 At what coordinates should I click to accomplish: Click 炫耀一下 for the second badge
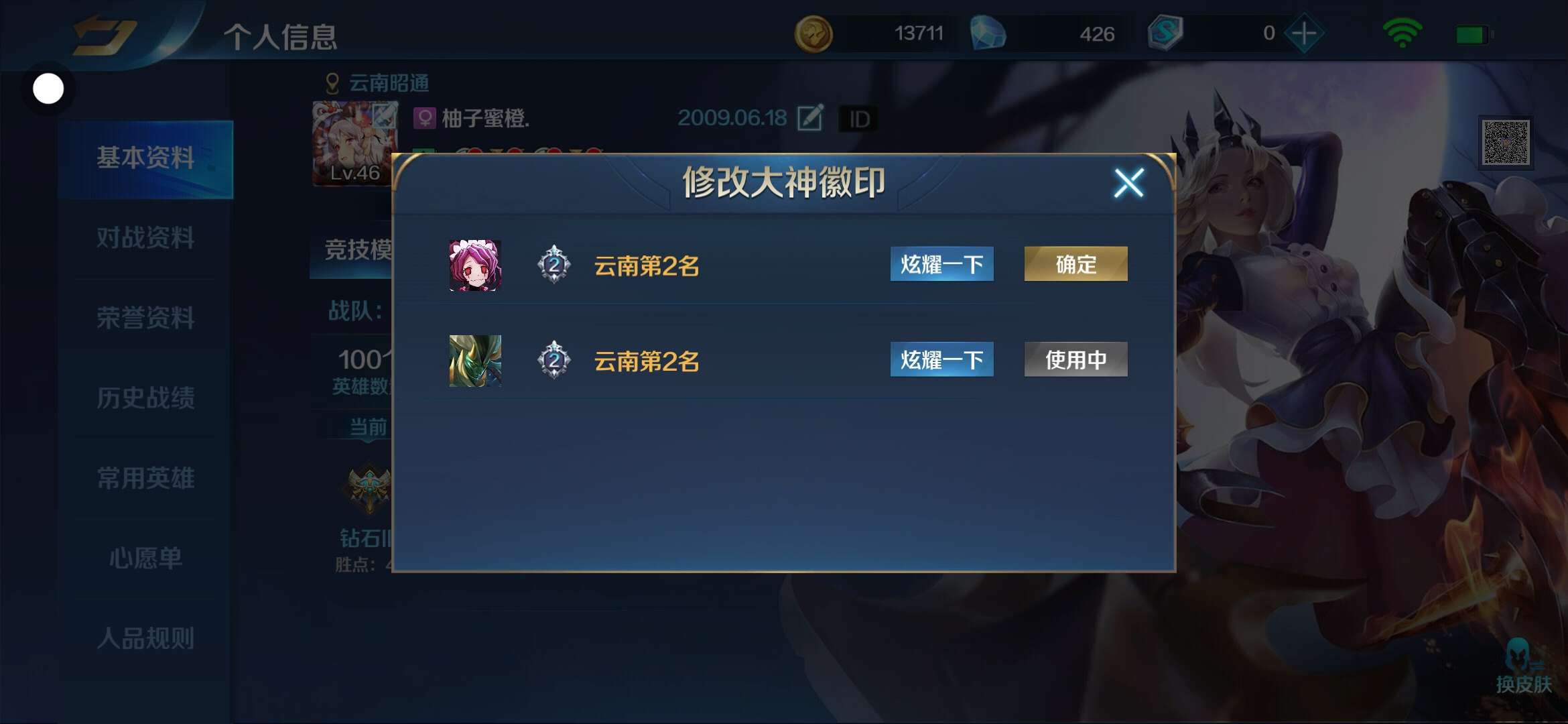click(941, 359)
